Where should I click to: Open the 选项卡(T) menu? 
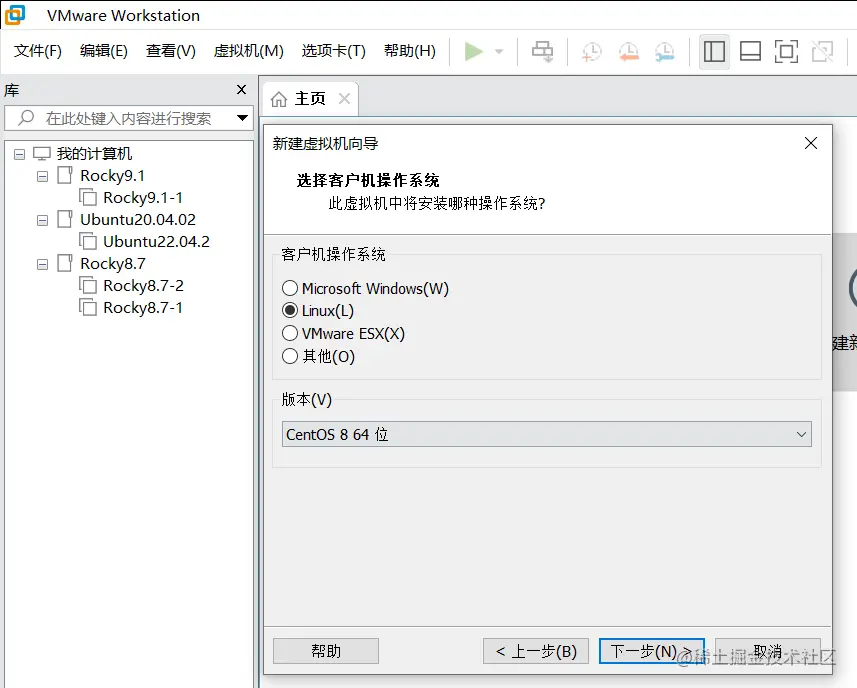pos(333,51)
